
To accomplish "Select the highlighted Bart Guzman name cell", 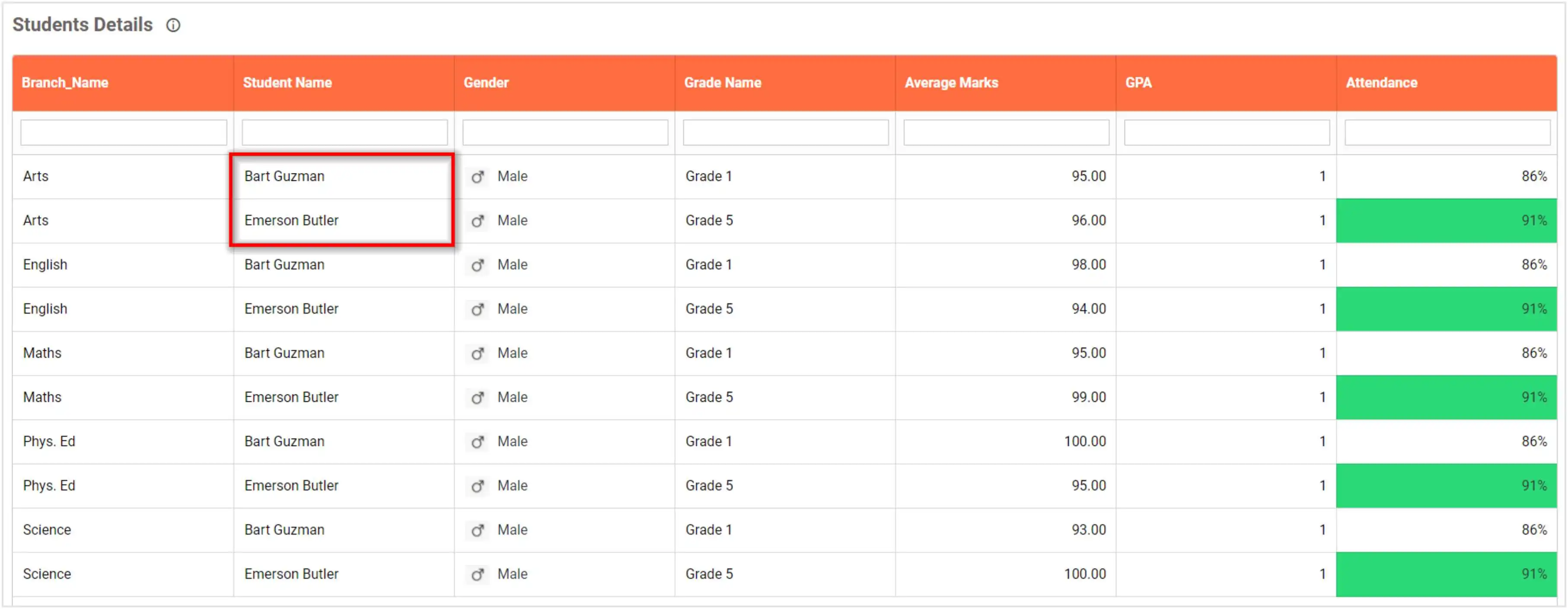I will (284, 176).
